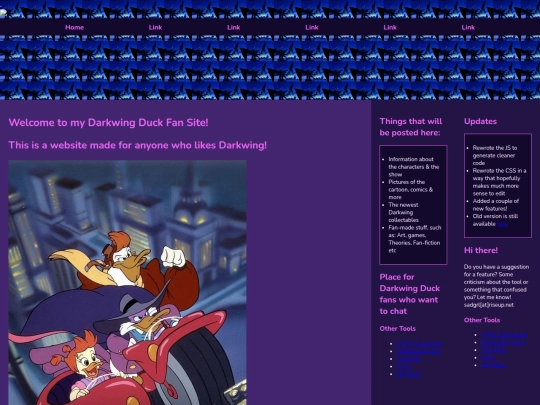Open HTML Cheatsheet link under Hi there! section

tap(503, 335)
